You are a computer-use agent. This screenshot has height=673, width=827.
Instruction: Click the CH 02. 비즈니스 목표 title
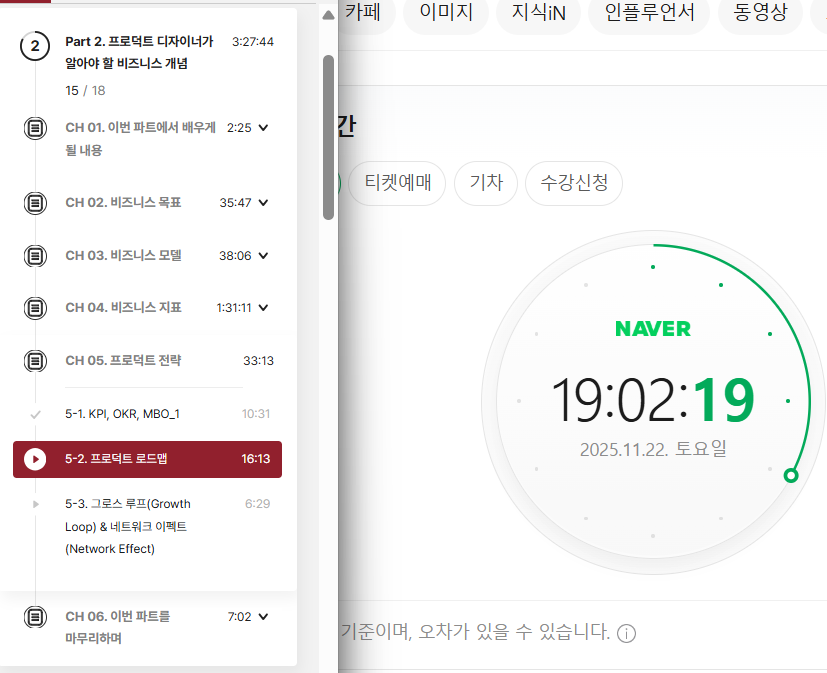click(x=123, y=203)
